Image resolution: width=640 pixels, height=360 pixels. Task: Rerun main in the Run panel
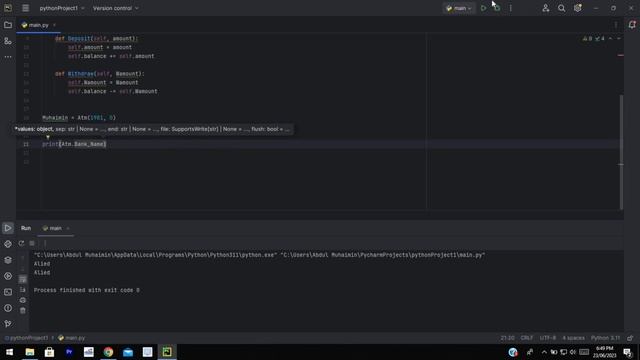(x=21, y=243)
